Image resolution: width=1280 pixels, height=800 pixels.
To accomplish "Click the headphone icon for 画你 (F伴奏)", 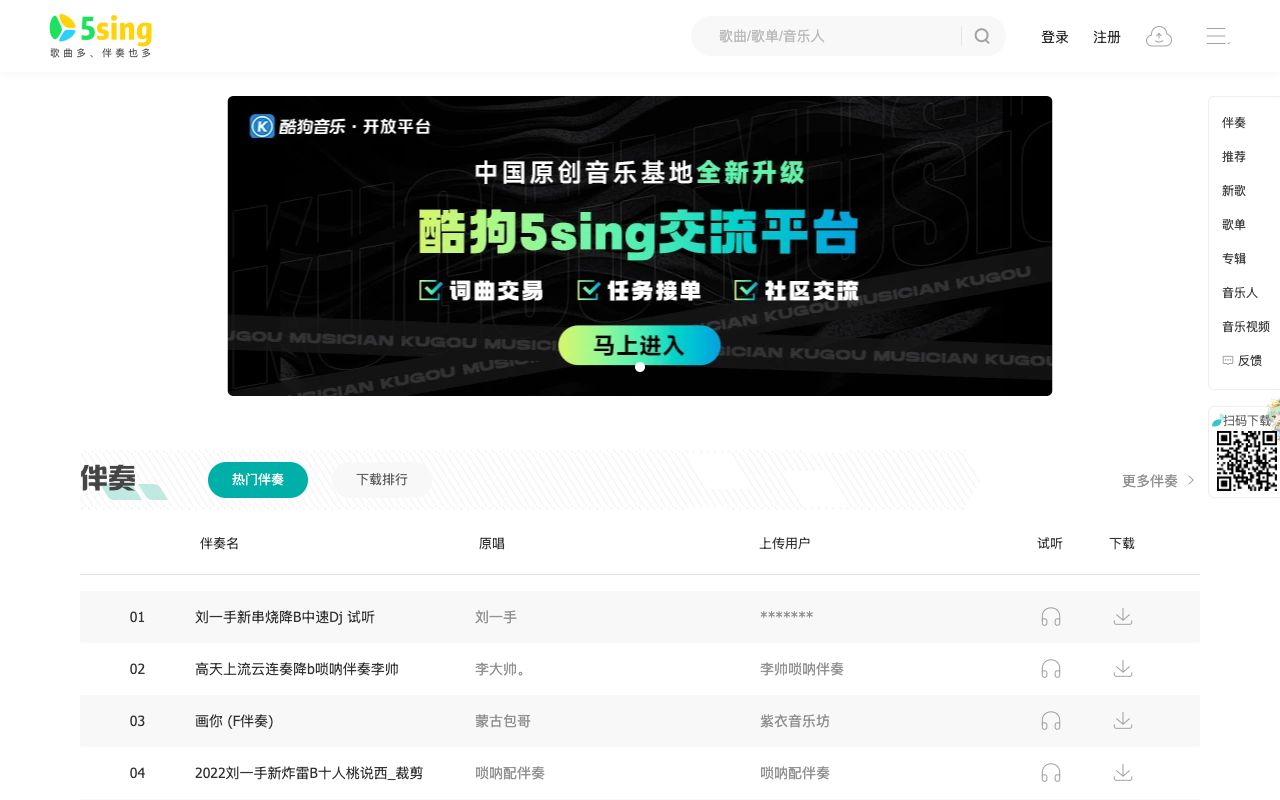I will 1050,721.
